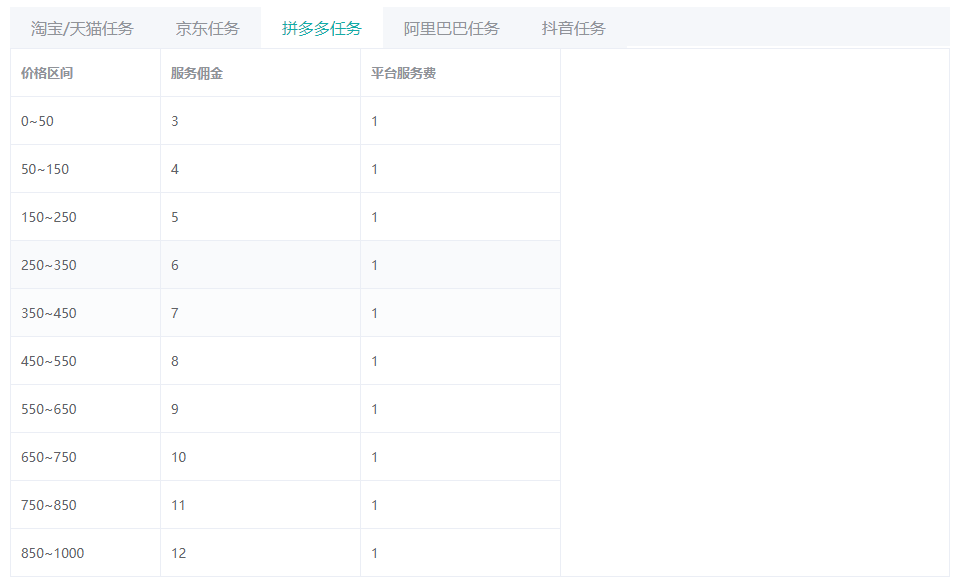Click service commission 11 in the 750~850 row

point(261,505)
